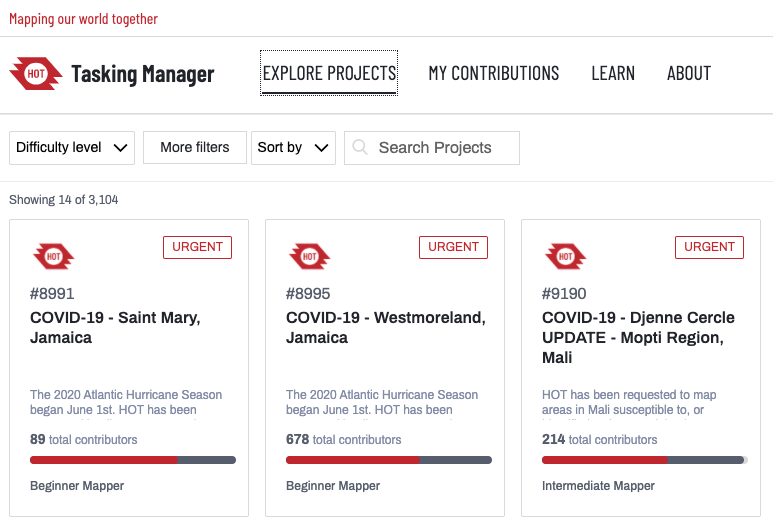
Task: Open project COVID-19 - Westmoreland, Jamaica
Action: click(x=386, y=327)
